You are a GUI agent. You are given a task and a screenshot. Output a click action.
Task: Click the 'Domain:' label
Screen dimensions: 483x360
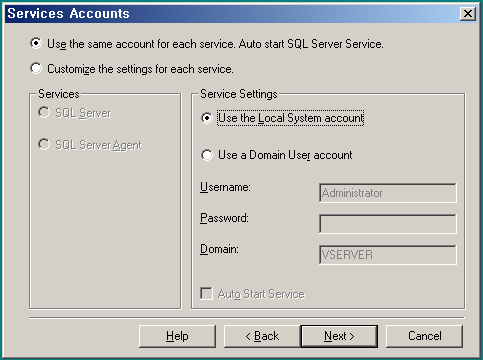(219, 249)
